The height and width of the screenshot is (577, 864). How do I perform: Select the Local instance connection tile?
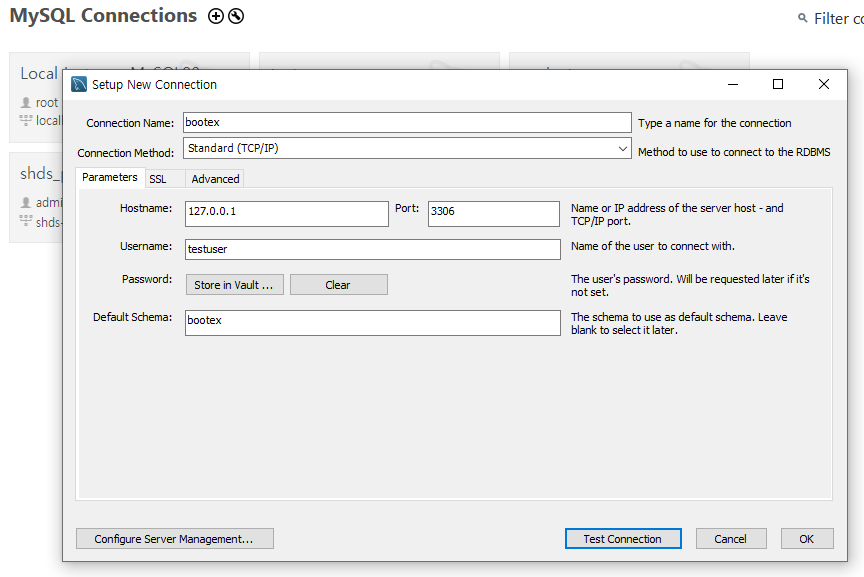[36, 98]
